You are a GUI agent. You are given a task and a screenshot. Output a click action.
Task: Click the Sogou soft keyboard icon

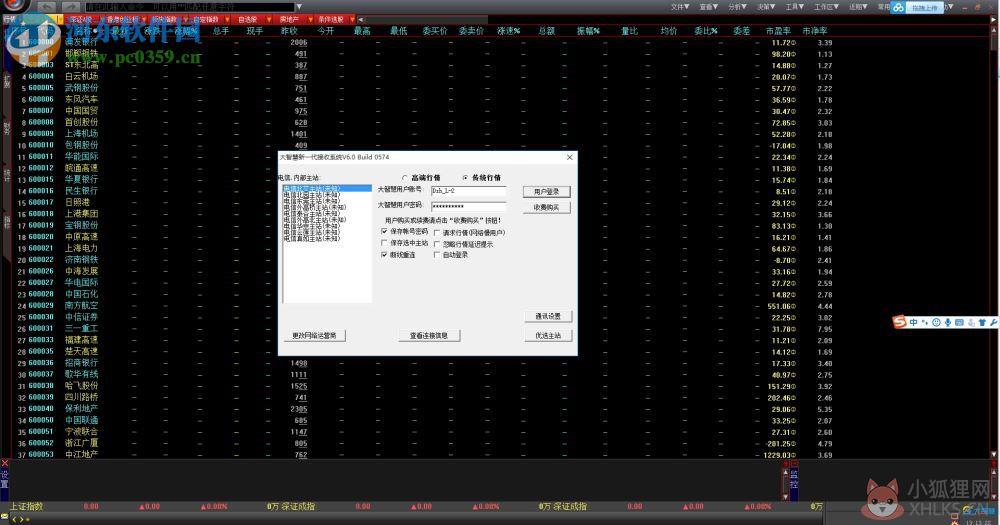tap(959, 323)
